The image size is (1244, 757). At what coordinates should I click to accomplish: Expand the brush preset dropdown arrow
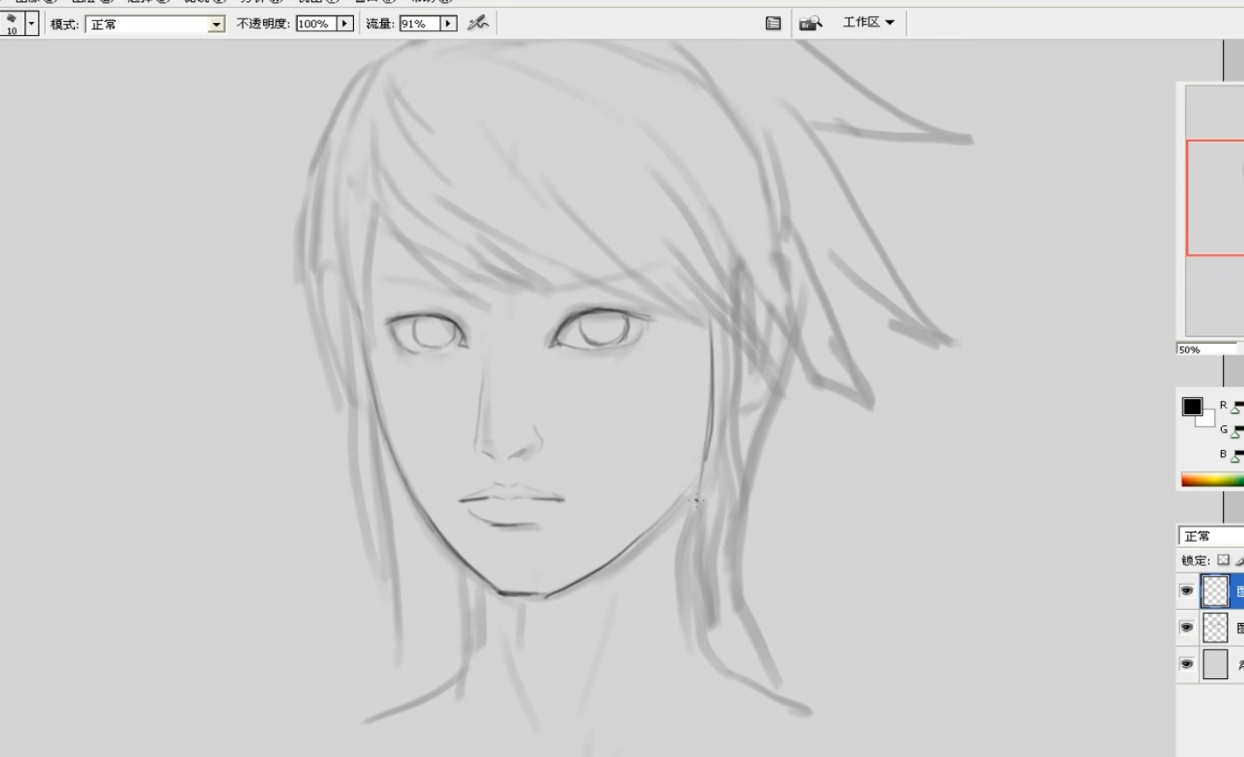click(32, 23)
